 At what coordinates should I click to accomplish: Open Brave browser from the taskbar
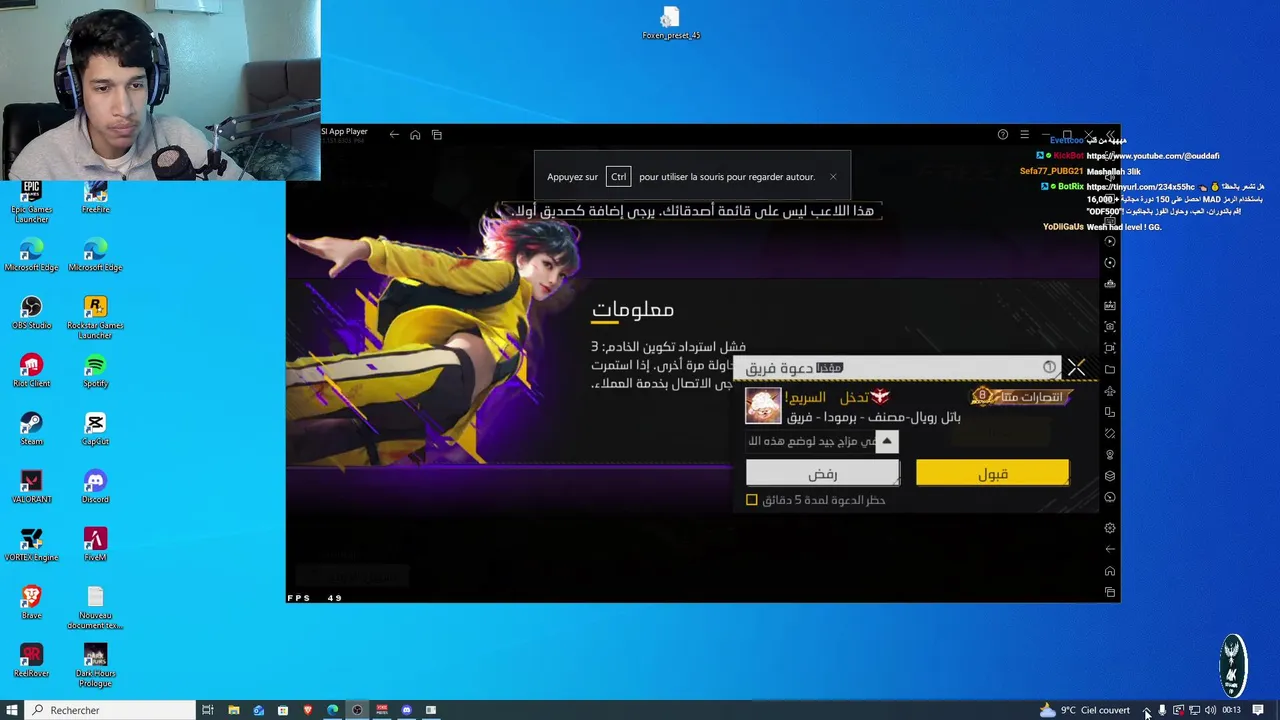(x=308, y=710)
